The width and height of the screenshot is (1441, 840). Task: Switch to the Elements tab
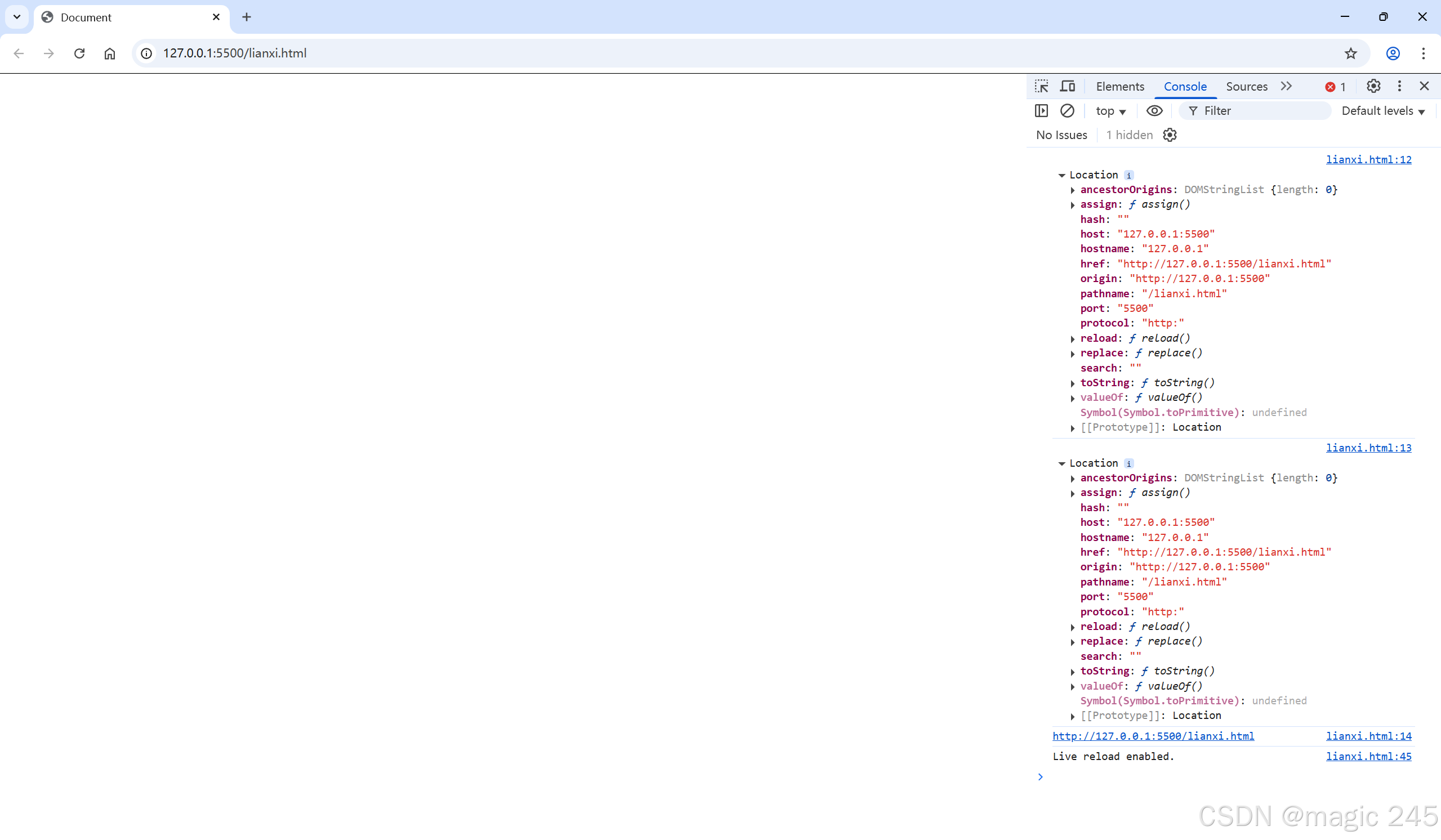click(x=1119, y=86)
